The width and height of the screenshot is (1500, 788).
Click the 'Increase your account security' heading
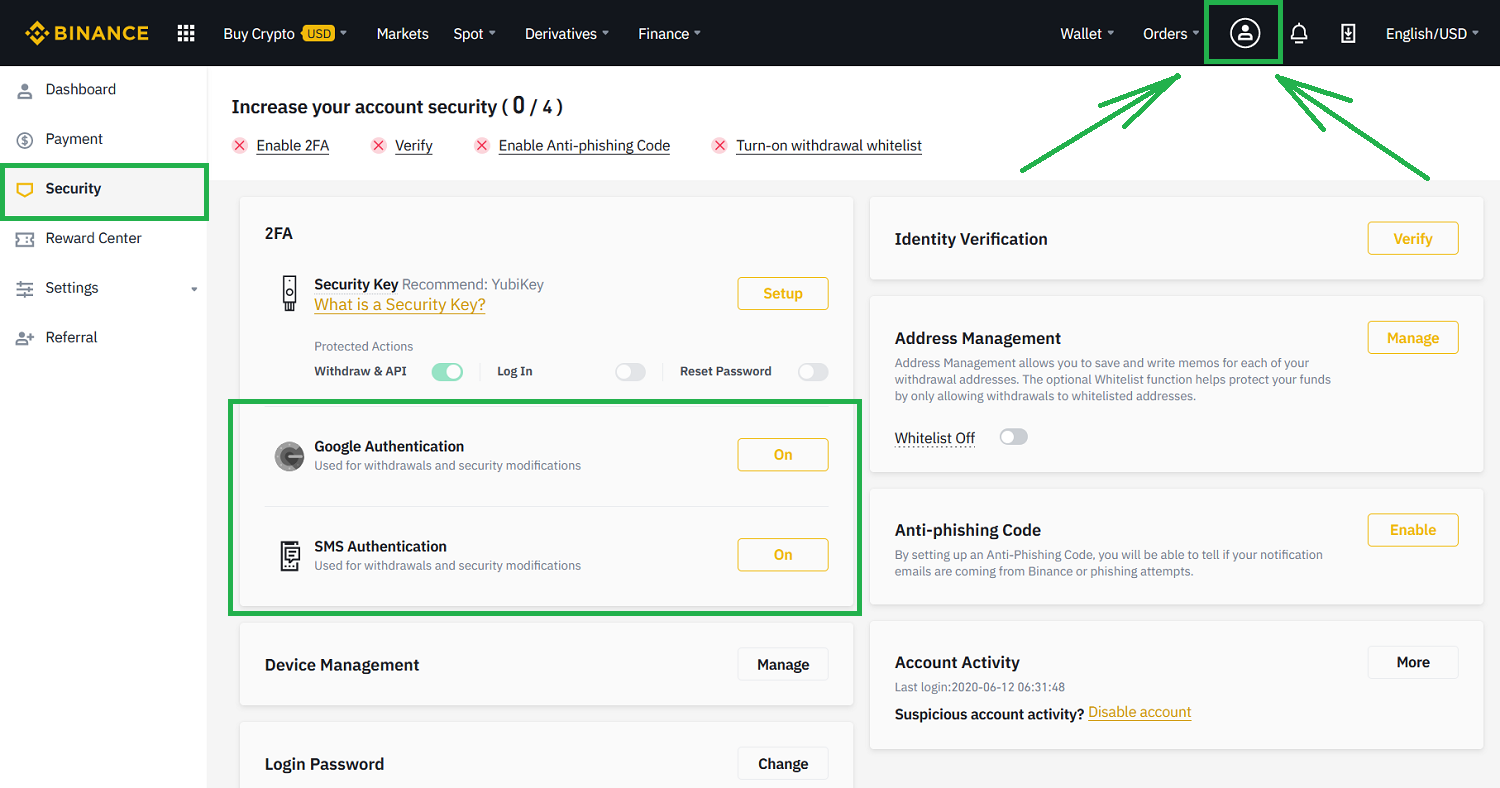click(397, 106)
